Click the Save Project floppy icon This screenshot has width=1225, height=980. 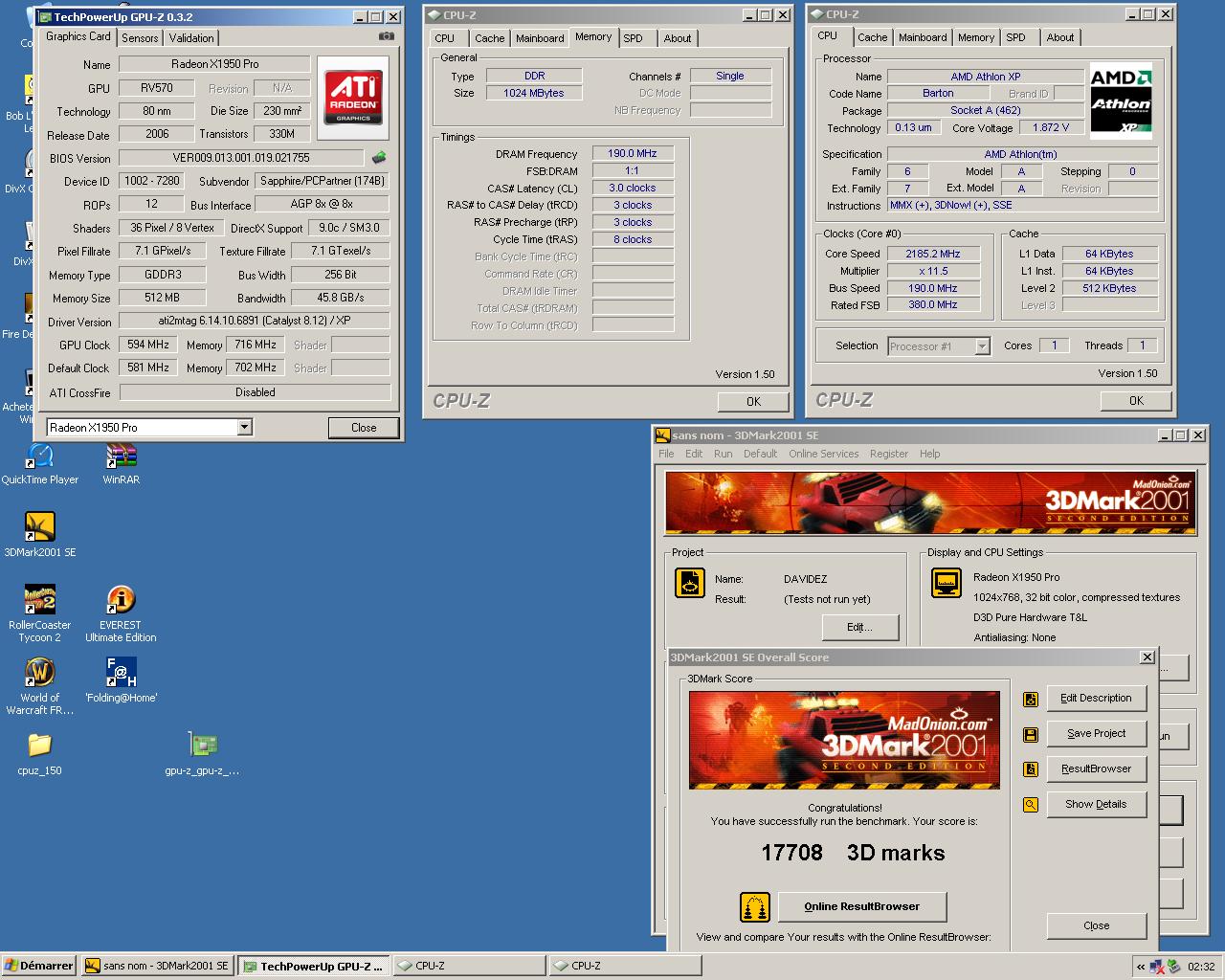coord(1031,734)
